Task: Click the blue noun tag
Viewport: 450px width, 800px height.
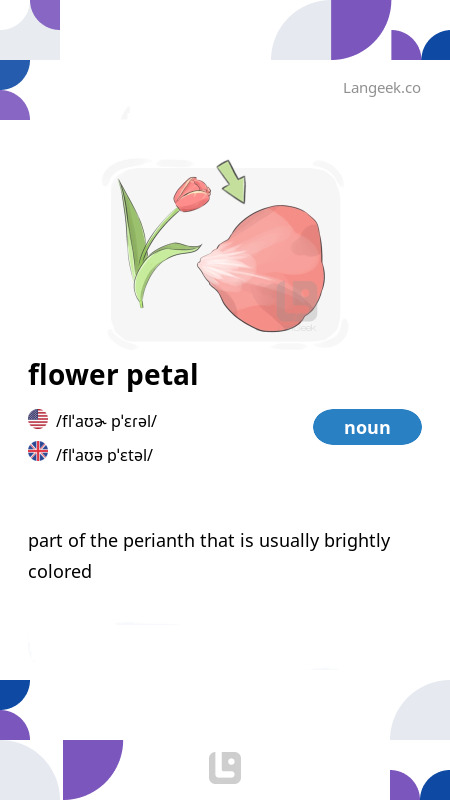Action: tap(367, 427)
